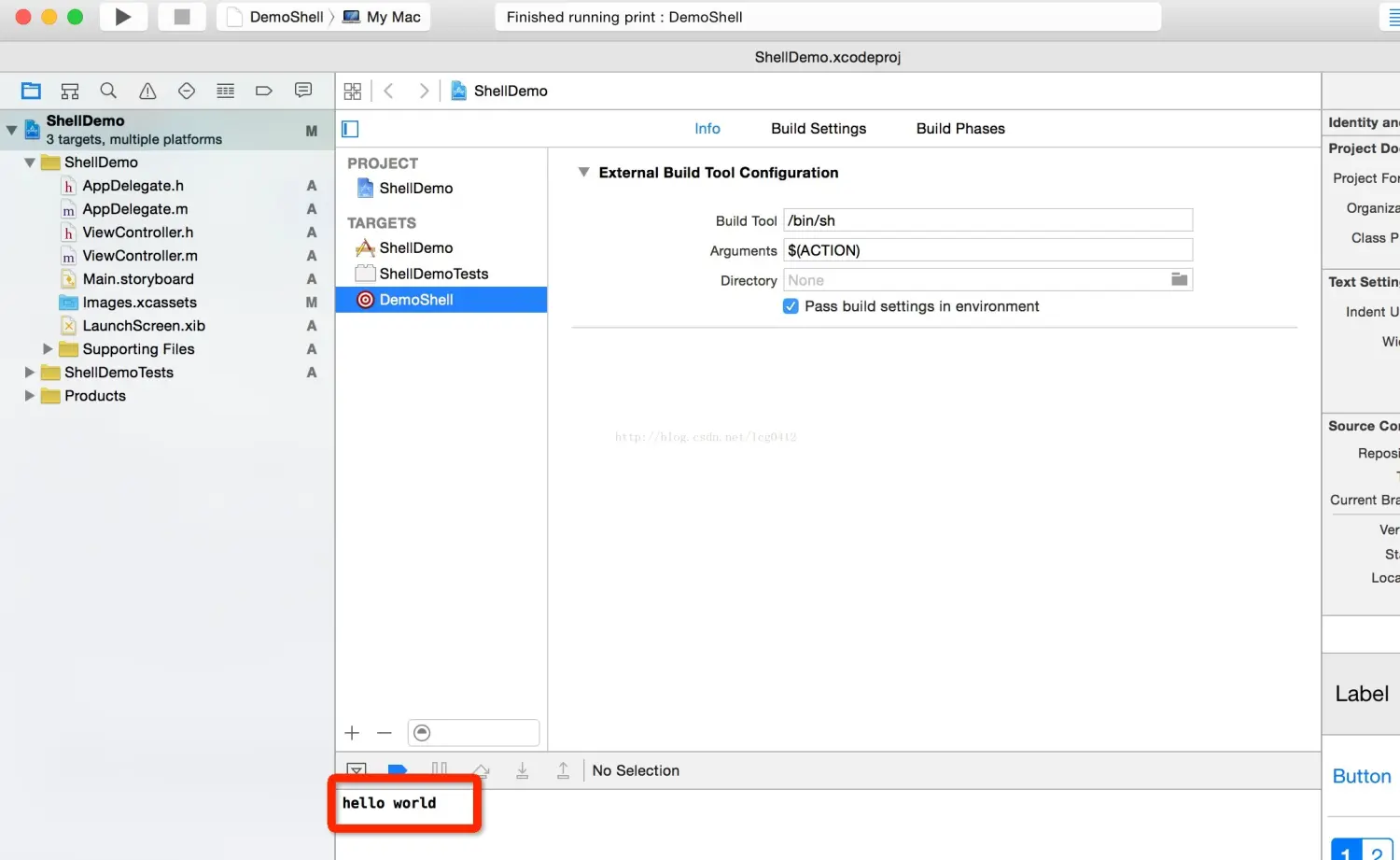Add a new target with plus
This screenshot has height=860, width=1400.
click(352, 733)
